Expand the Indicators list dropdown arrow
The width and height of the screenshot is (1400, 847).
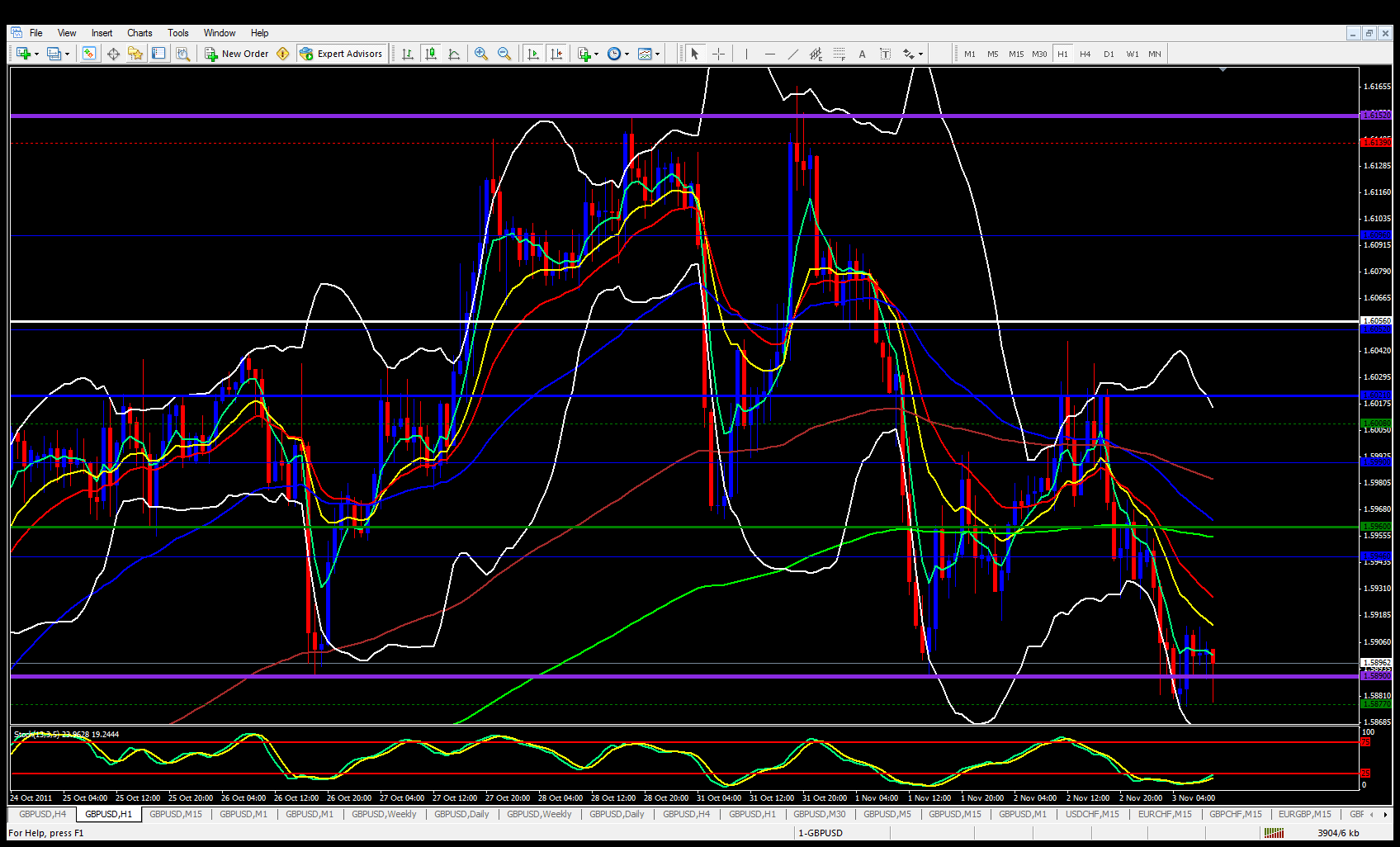coord(596,54)
